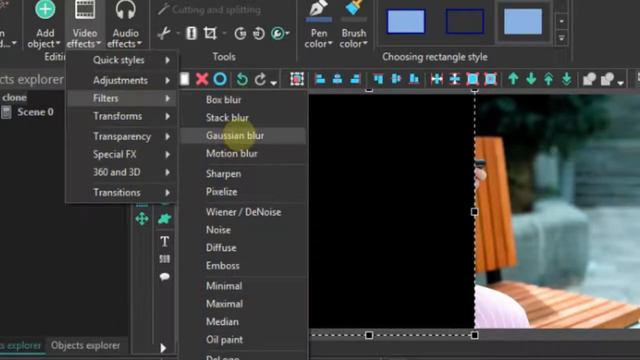Select the speech bubble tooltip tool
640x360 pixels.
tap(164, 277)
